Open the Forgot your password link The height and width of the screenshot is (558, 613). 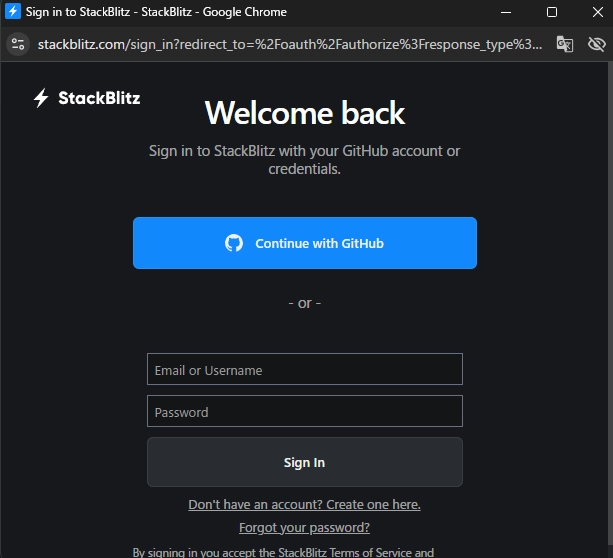(304, 527)
